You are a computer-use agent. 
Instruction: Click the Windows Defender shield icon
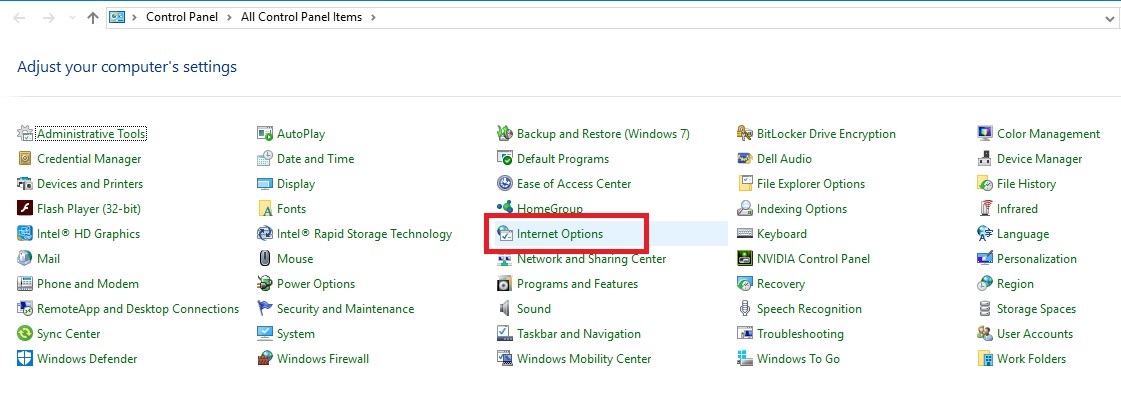[x=25, y=359]
